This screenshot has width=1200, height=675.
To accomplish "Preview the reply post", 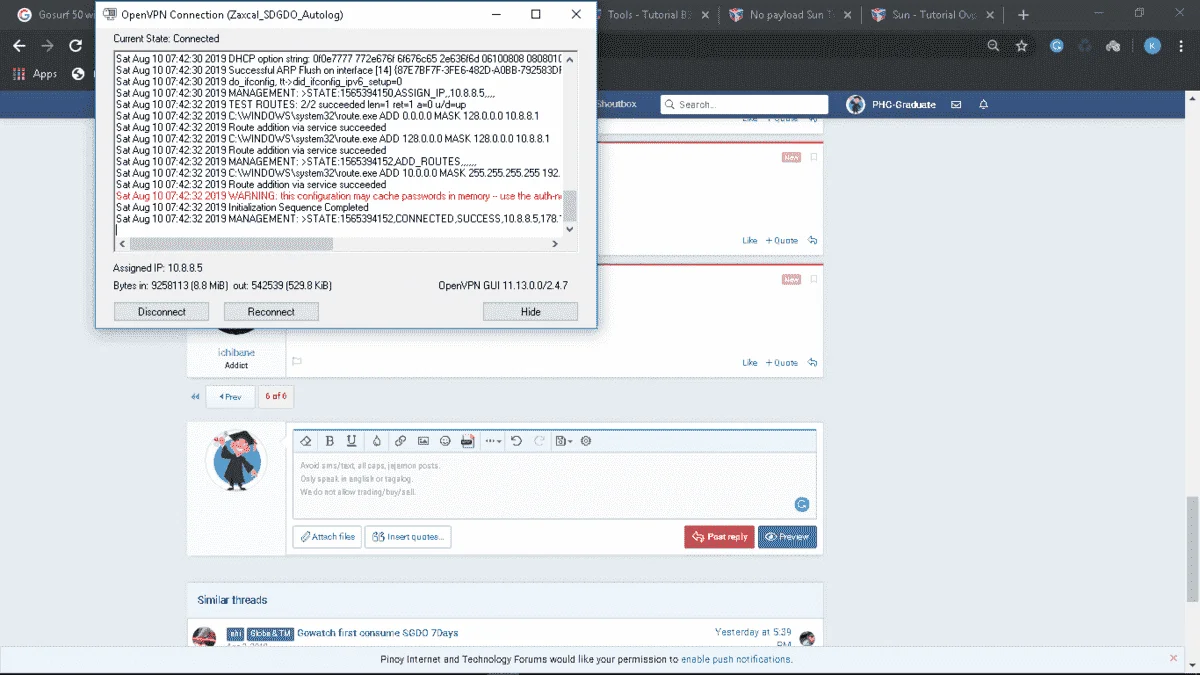I will pyautogui.click(x=787, y=537).
